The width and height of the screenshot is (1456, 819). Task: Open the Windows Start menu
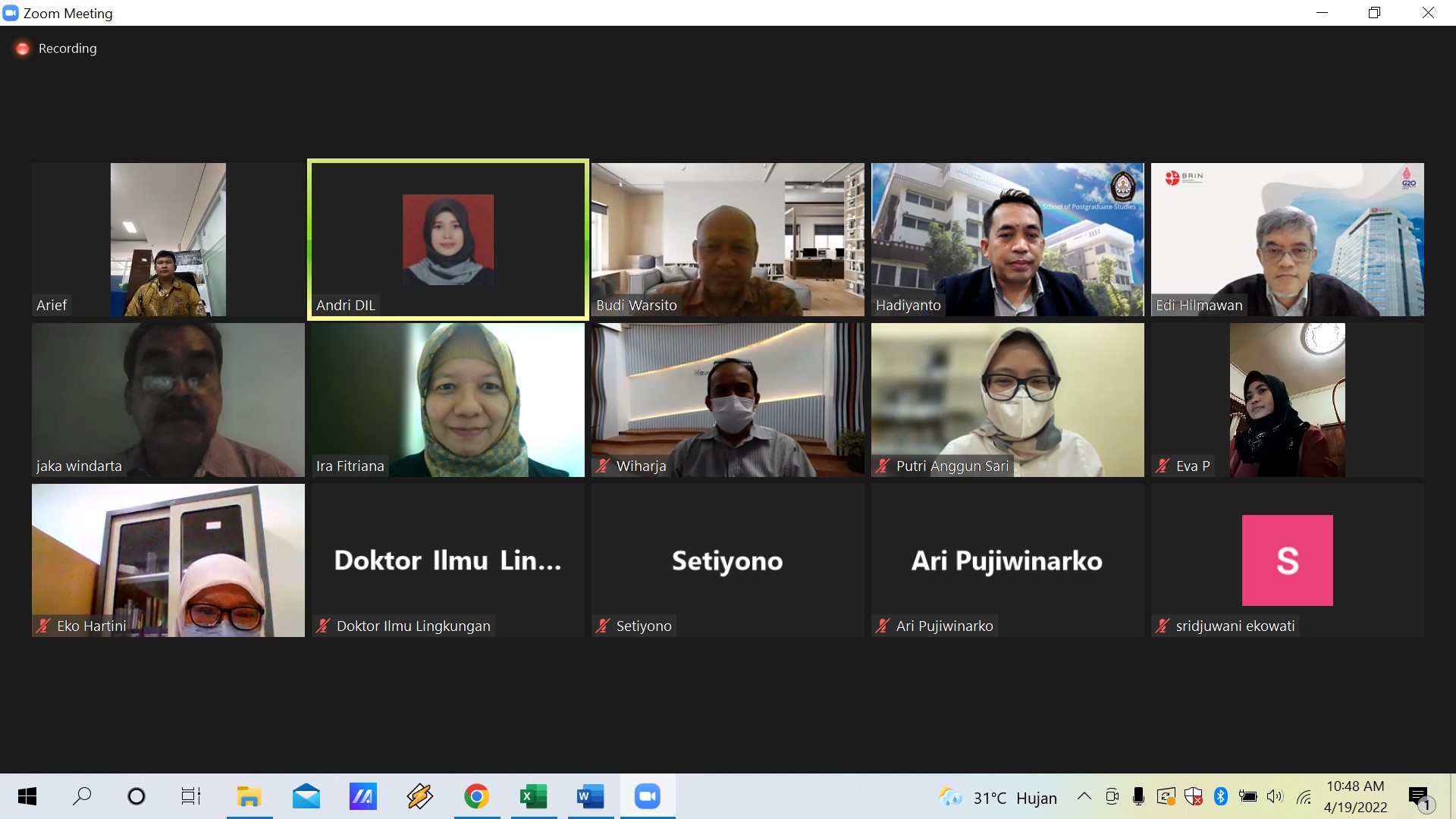point(27,796)
